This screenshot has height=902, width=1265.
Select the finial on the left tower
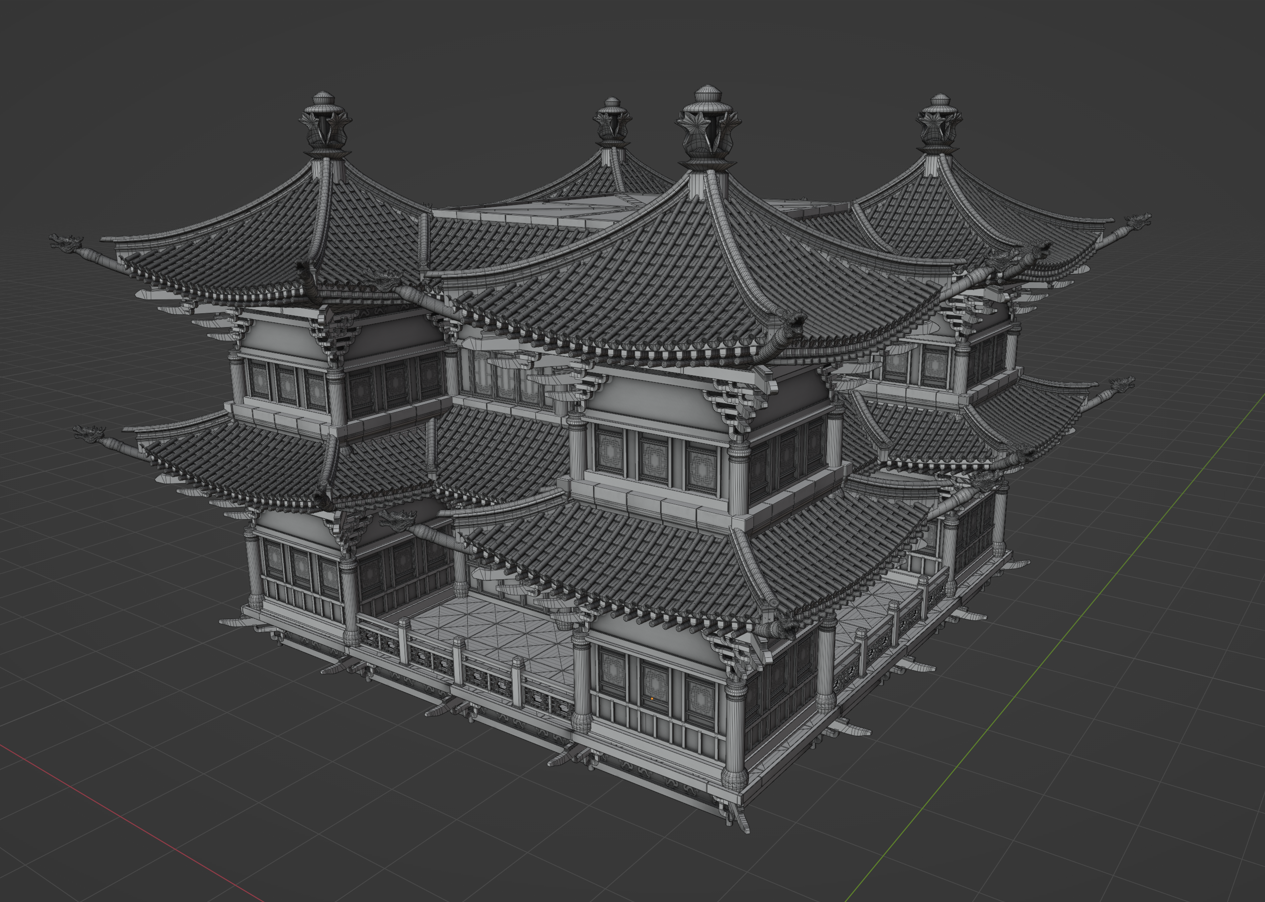coord(324,127)
